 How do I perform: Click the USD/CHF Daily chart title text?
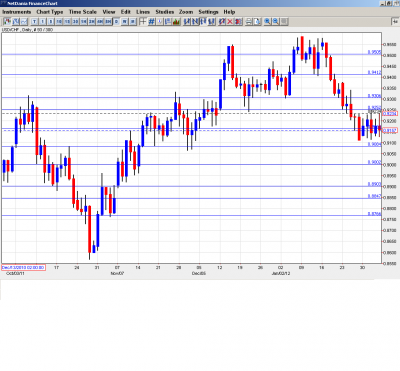[27, 30]
